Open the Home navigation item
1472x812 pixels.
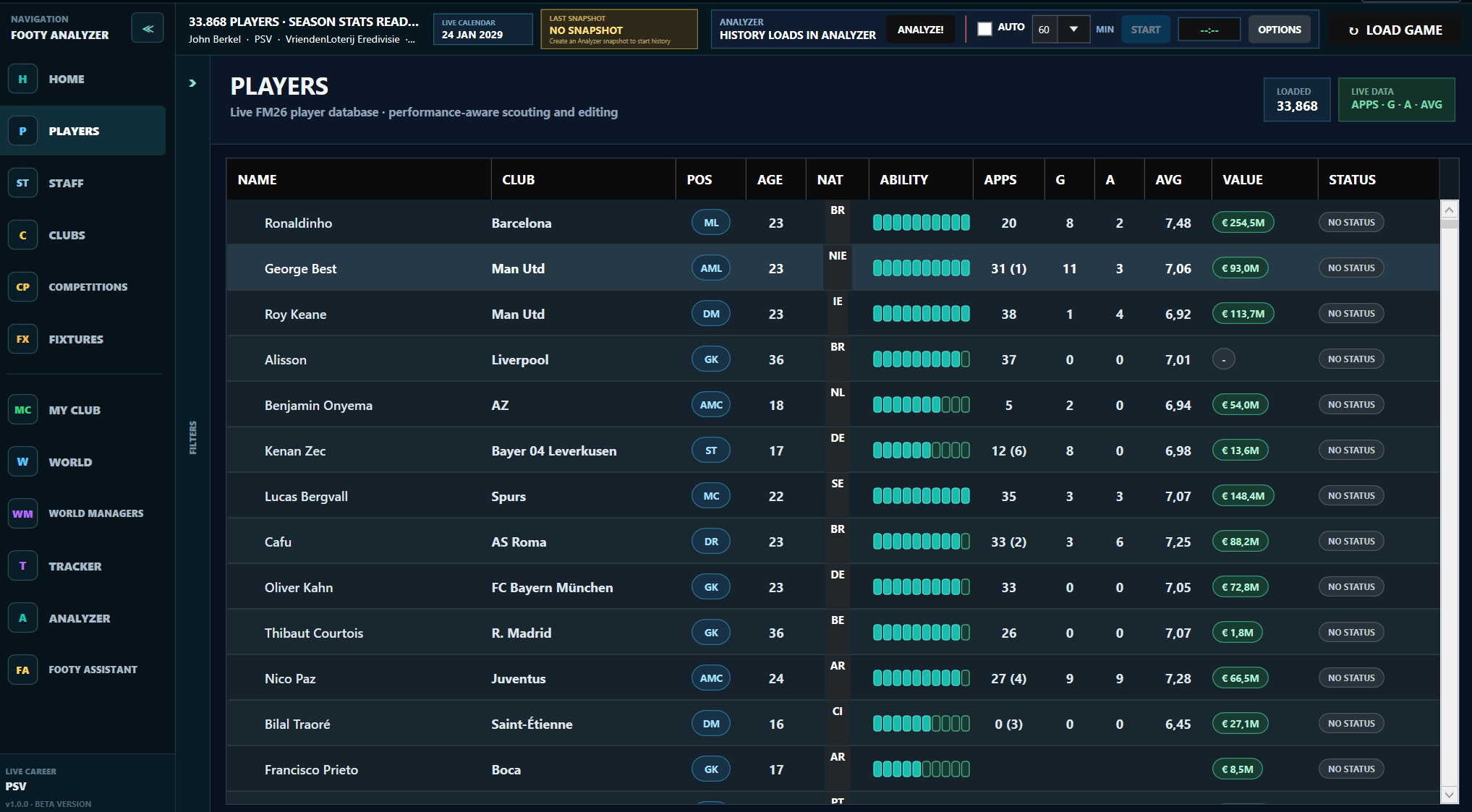point(83,79)
